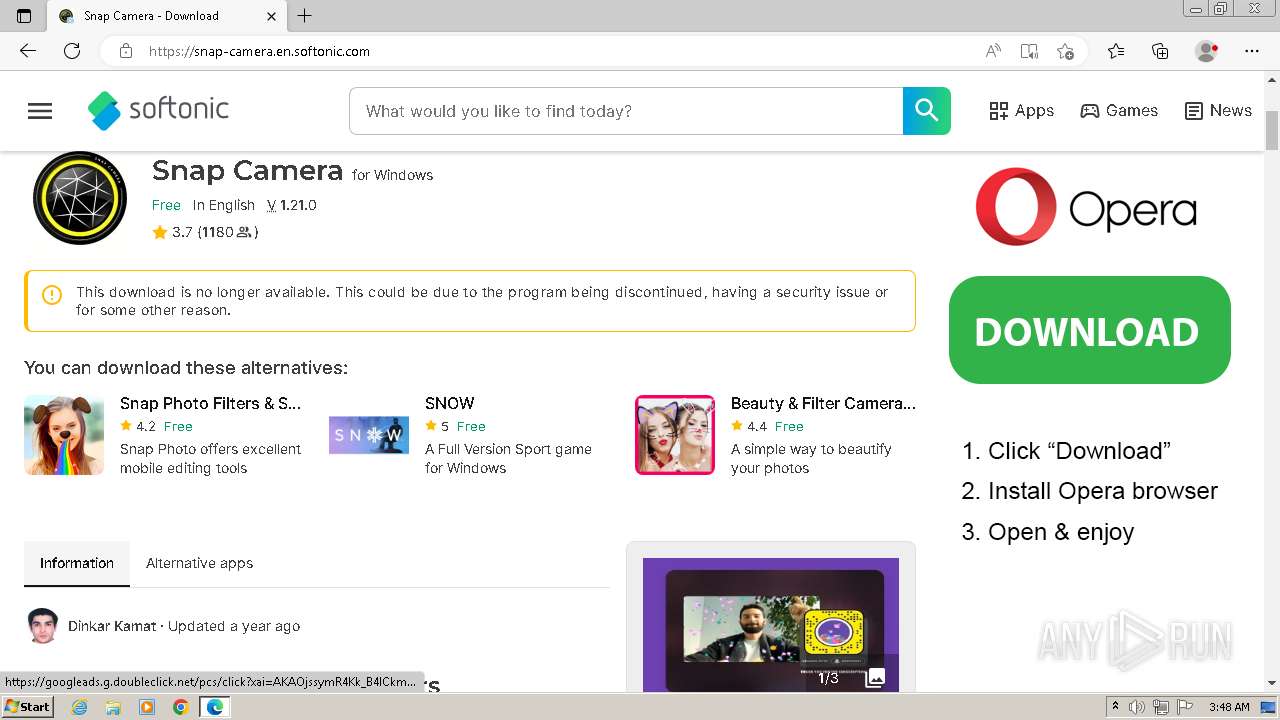Click the 3.7 star rating

[x=205, y=232]
